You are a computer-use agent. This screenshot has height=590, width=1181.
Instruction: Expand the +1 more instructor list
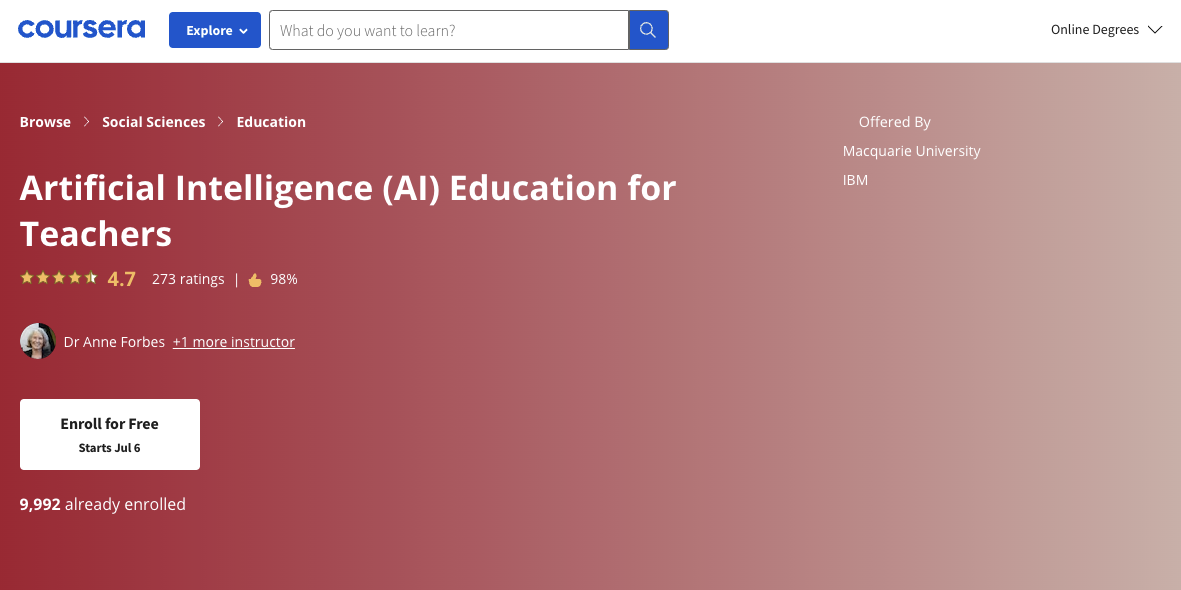pos(233,341)
